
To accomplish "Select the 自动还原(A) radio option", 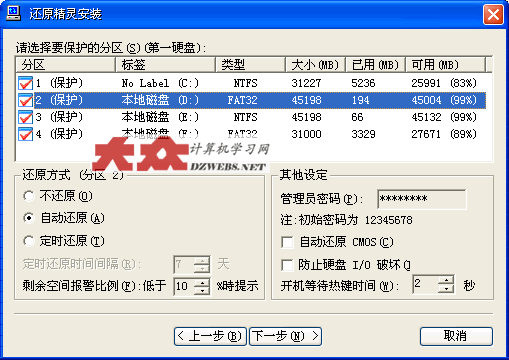I will 29,218.
